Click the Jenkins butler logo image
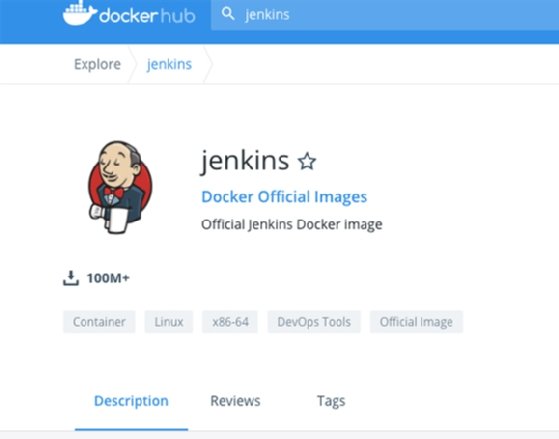This screenshot has width=559, height=439. click(x=120, y=187)
